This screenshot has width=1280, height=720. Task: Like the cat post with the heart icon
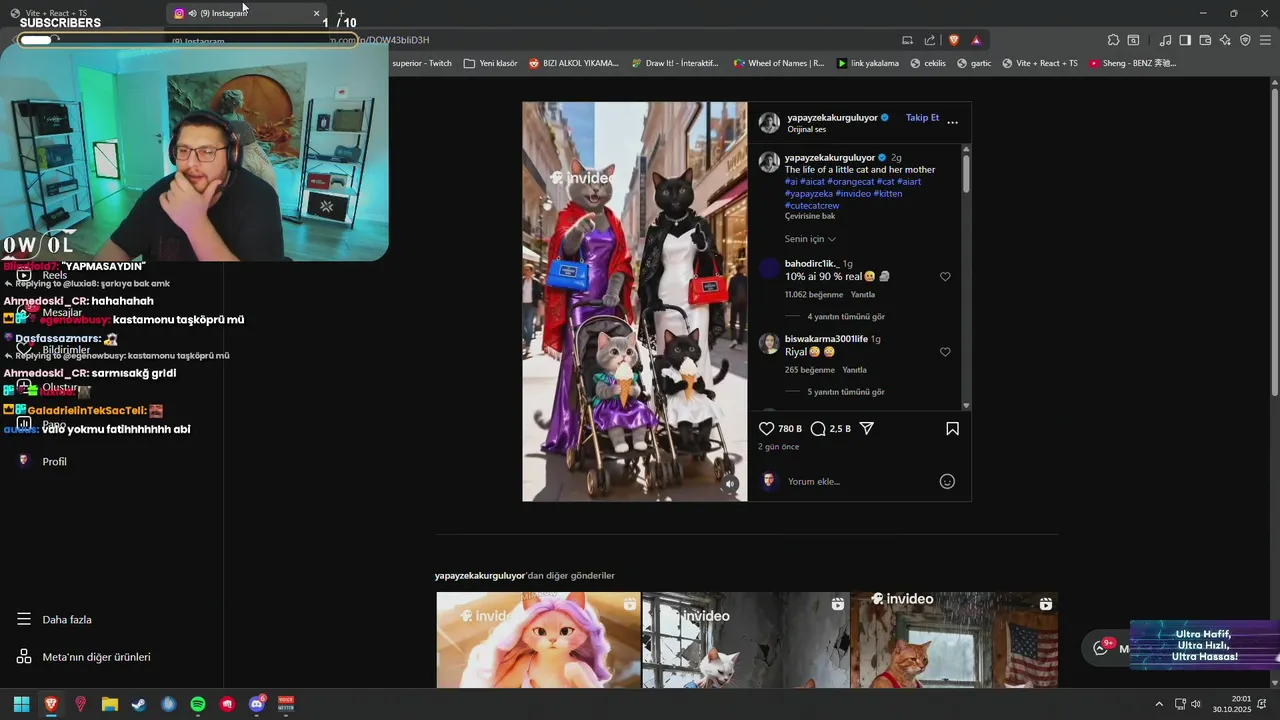point(767,428)
